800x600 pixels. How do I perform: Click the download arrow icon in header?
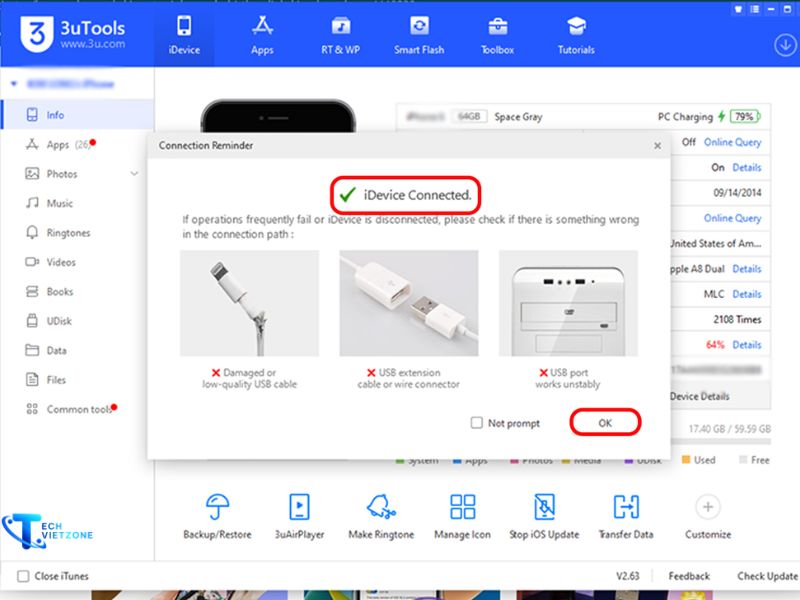coord(785,45)
